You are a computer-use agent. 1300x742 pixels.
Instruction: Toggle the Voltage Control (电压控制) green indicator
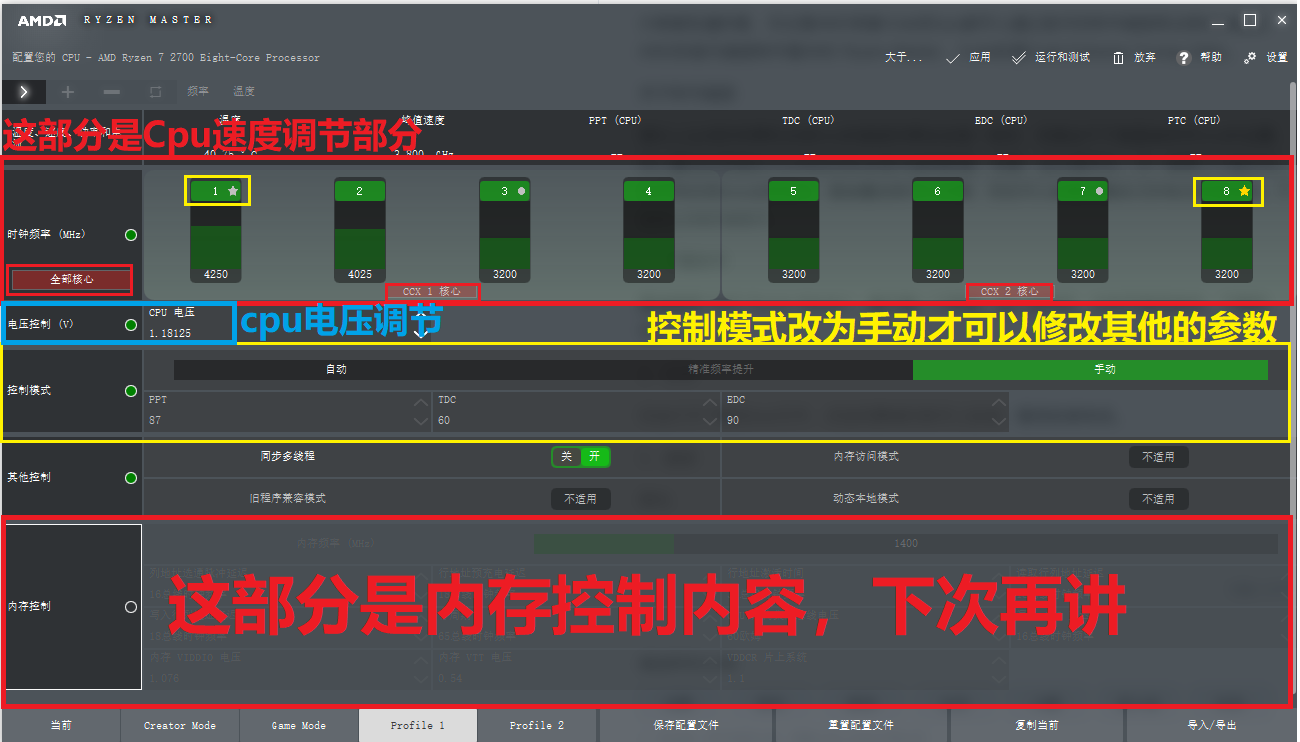[131, 325]
